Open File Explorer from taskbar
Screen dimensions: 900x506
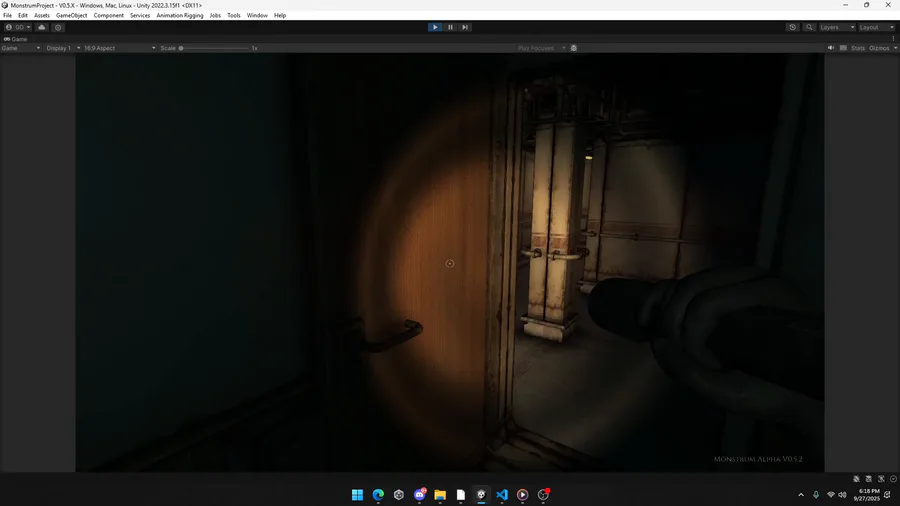pos(440,495)
